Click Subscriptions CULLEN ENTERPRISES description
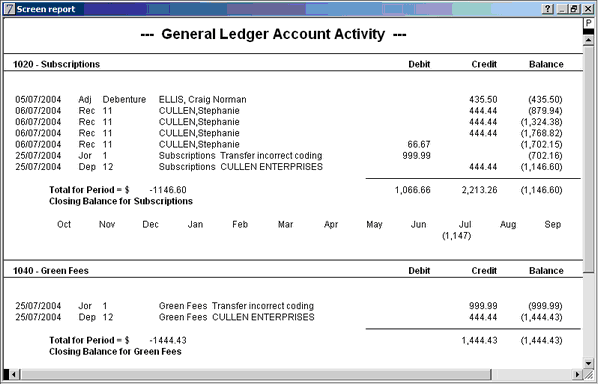This screenshot has width=598, height=384. (x=241, y=167)
